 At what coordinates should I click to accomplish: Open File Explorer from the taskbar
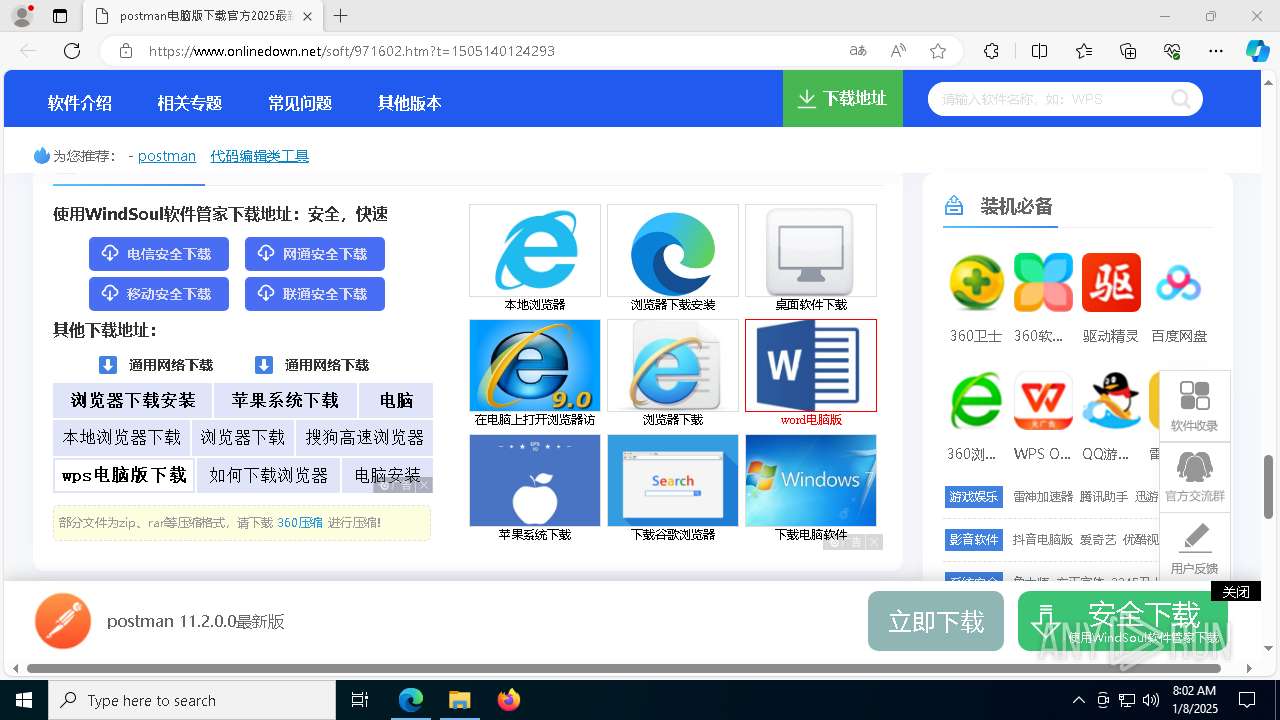point(460,700)
